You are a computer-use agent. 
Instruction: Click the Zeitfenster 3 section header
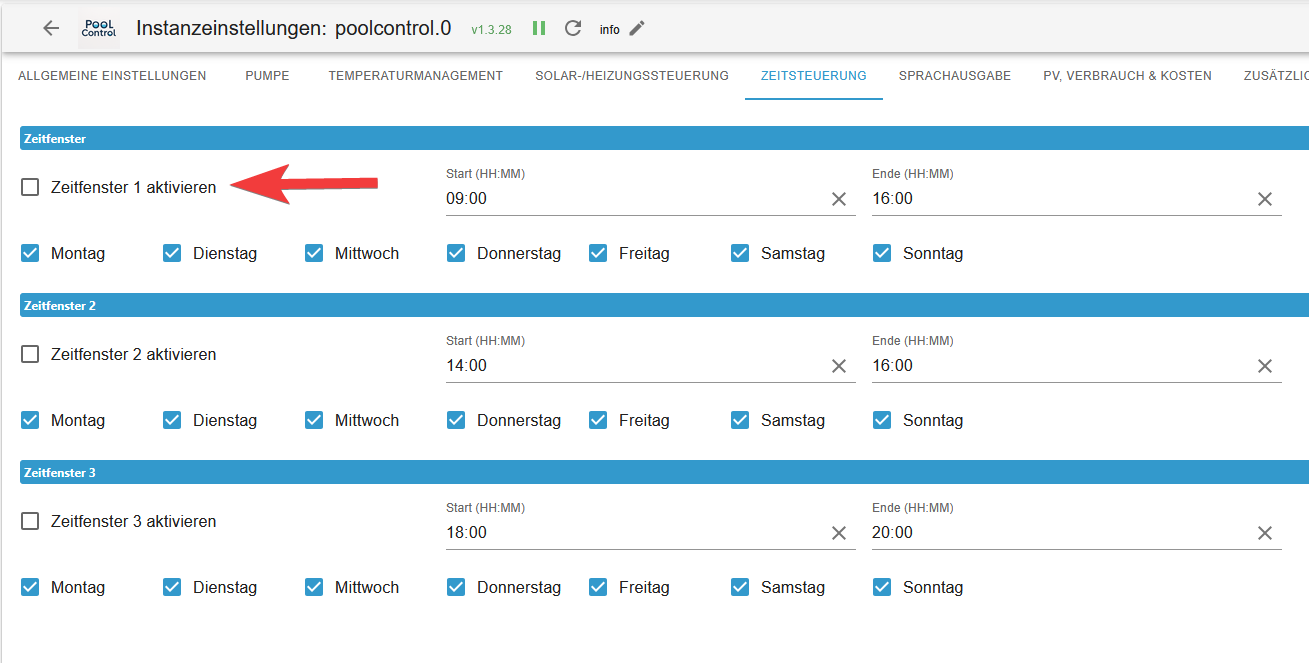tap(664, 472)
